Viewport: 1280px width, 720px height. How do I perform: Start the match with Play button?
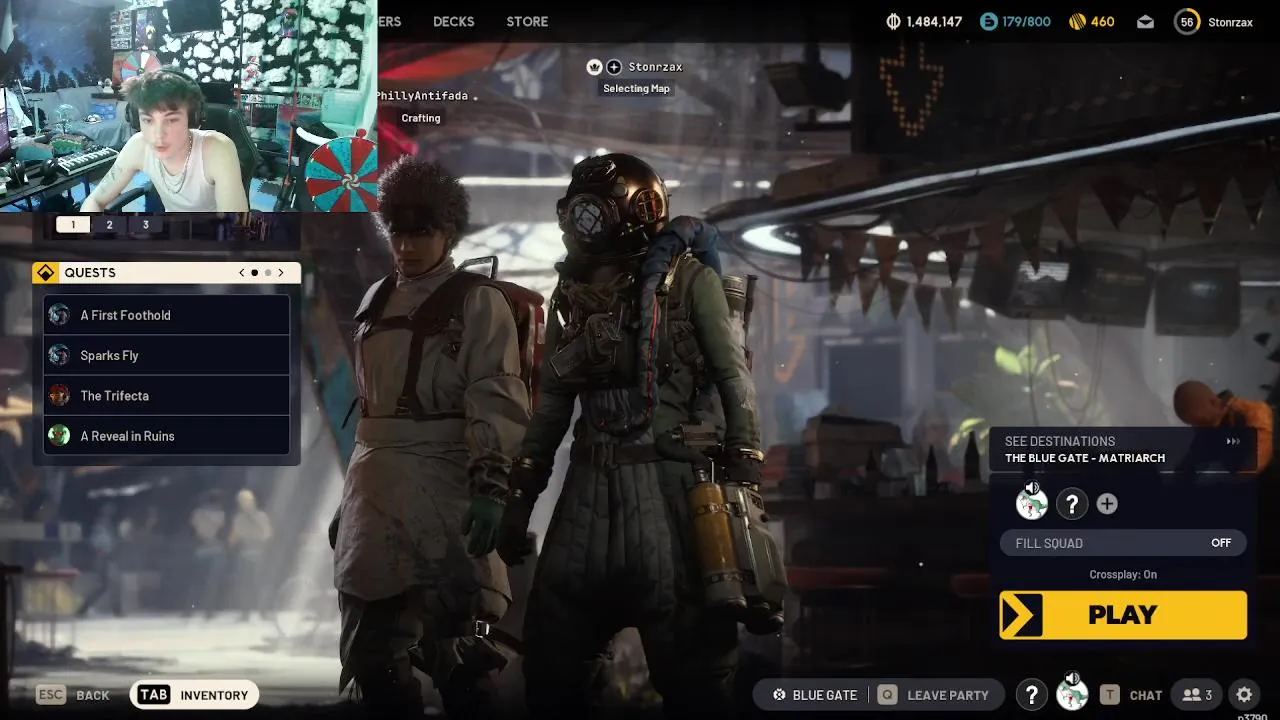[x=1123, y=615]
